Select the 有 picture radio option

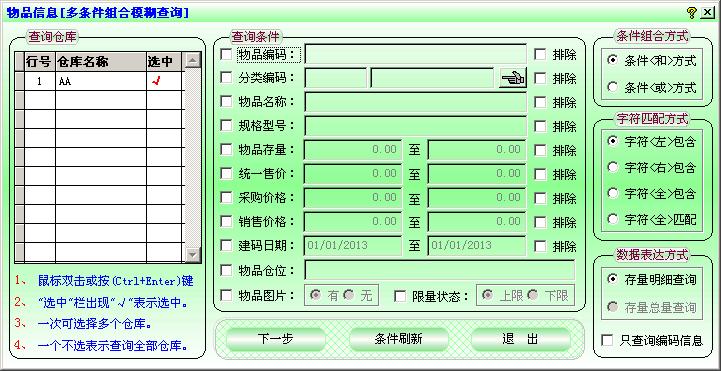315,296
